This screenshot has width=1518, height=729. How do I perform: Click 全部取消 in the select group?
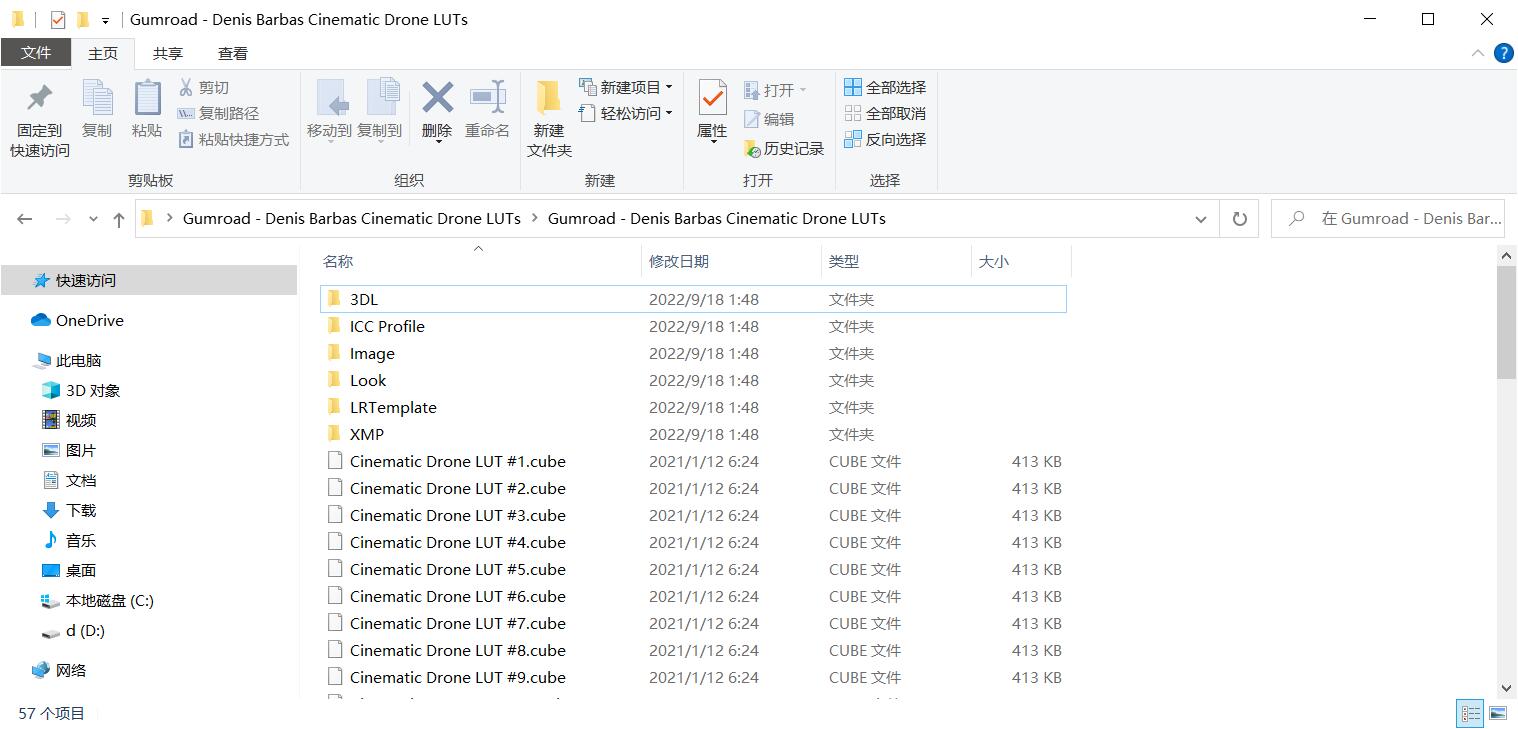[x=885, y=114]
